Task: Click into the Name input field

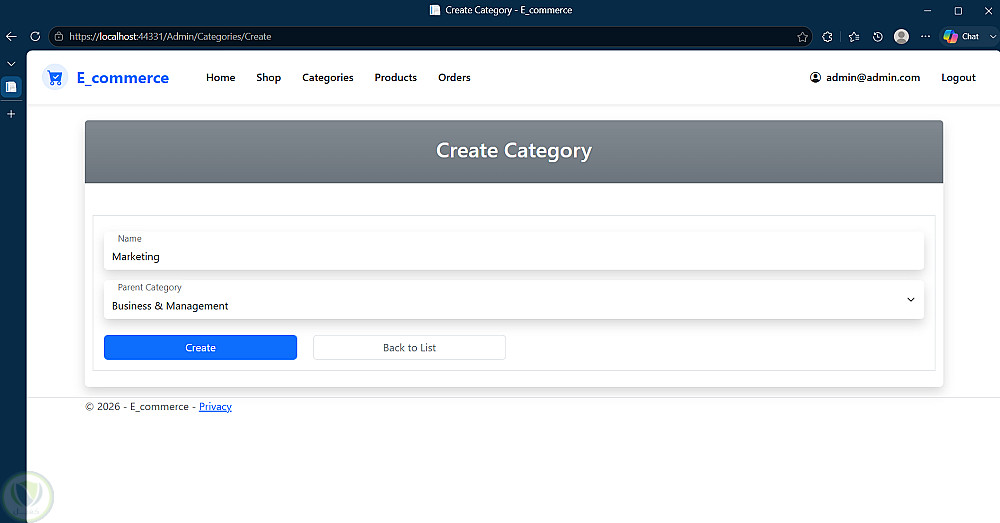Action: click(513, 251)
